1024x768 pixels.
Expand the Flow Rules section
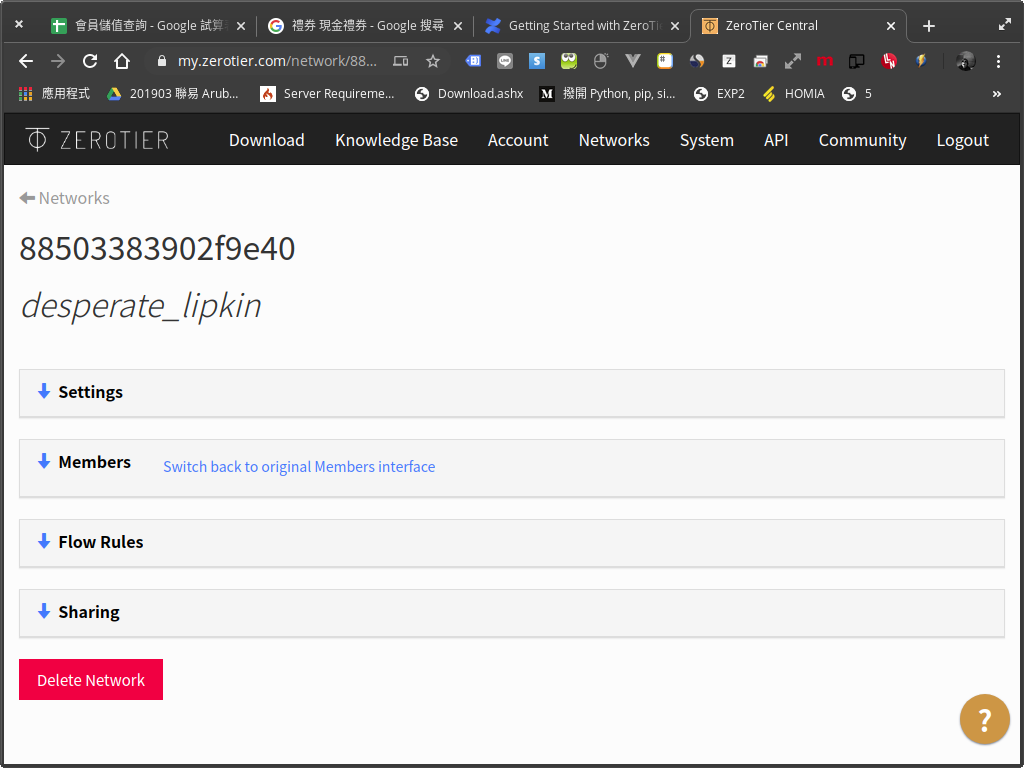coord(512,543)
